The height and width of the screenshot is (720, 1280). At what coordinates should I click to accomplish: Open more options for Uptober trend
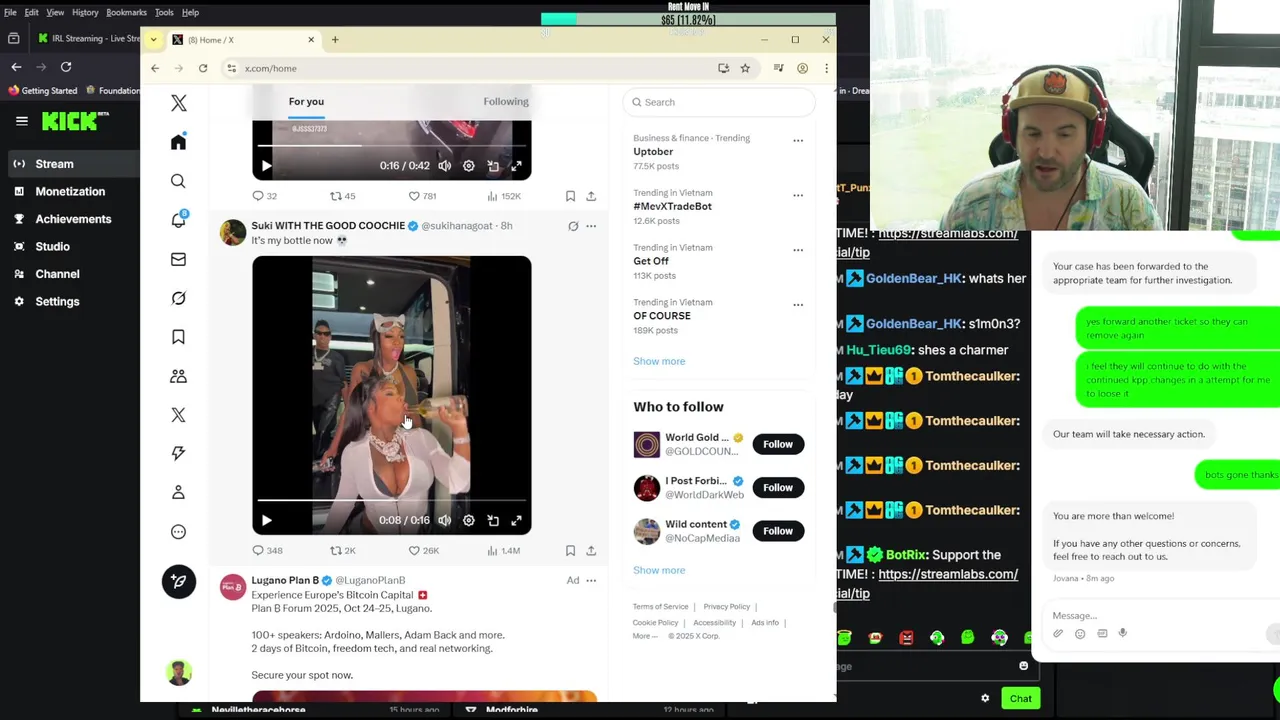[798, 140]
